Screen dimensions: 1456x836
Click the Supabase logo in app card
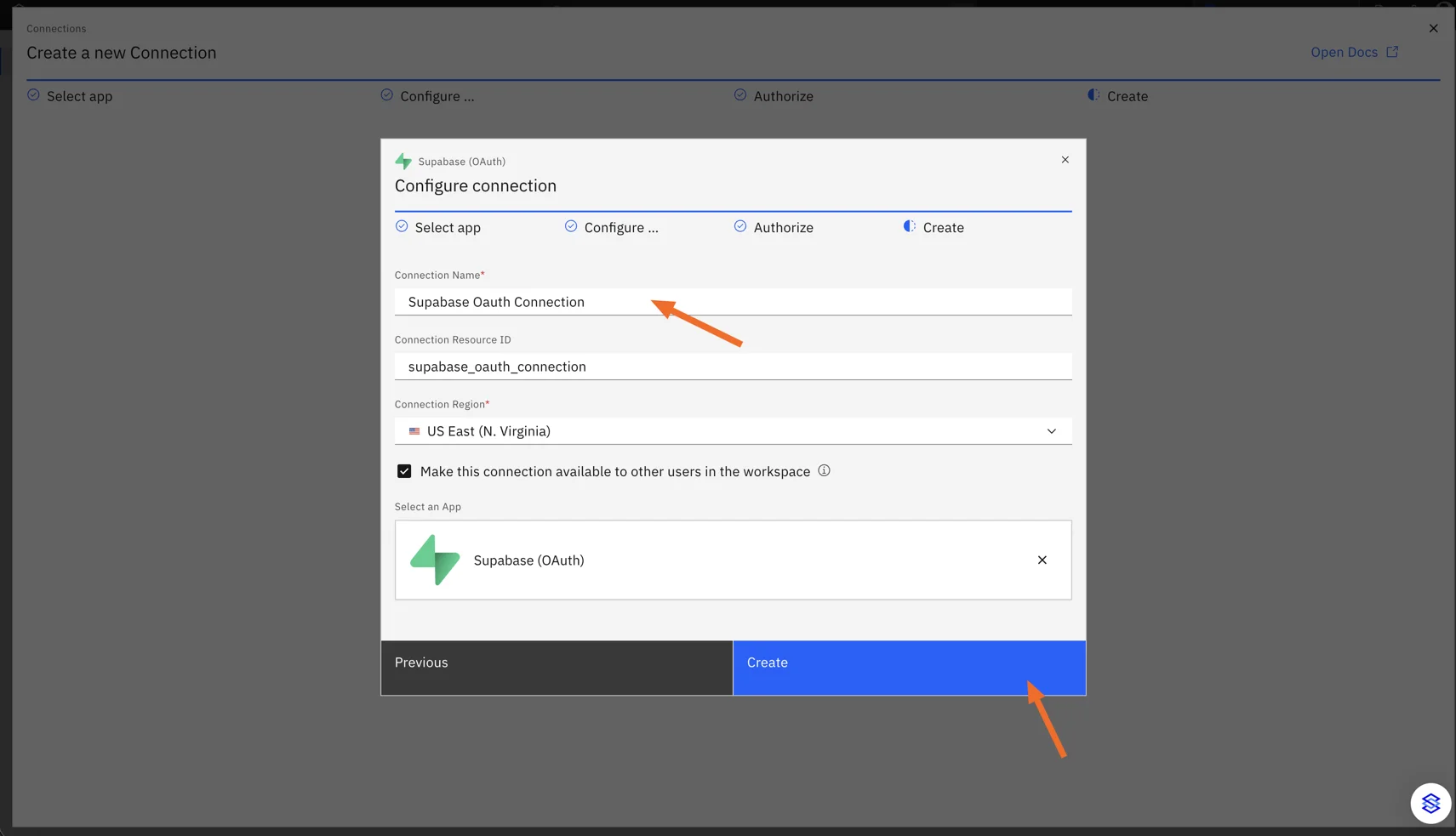click(435, 560)
